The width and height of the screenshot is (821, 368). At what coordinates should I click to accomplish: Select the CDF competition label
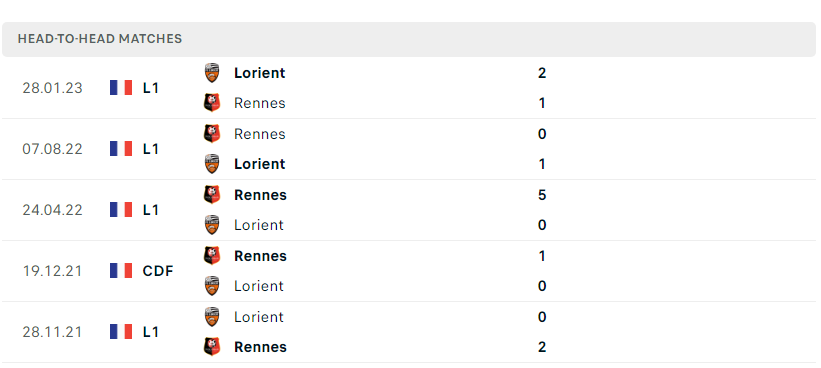(x=158, y=271)
